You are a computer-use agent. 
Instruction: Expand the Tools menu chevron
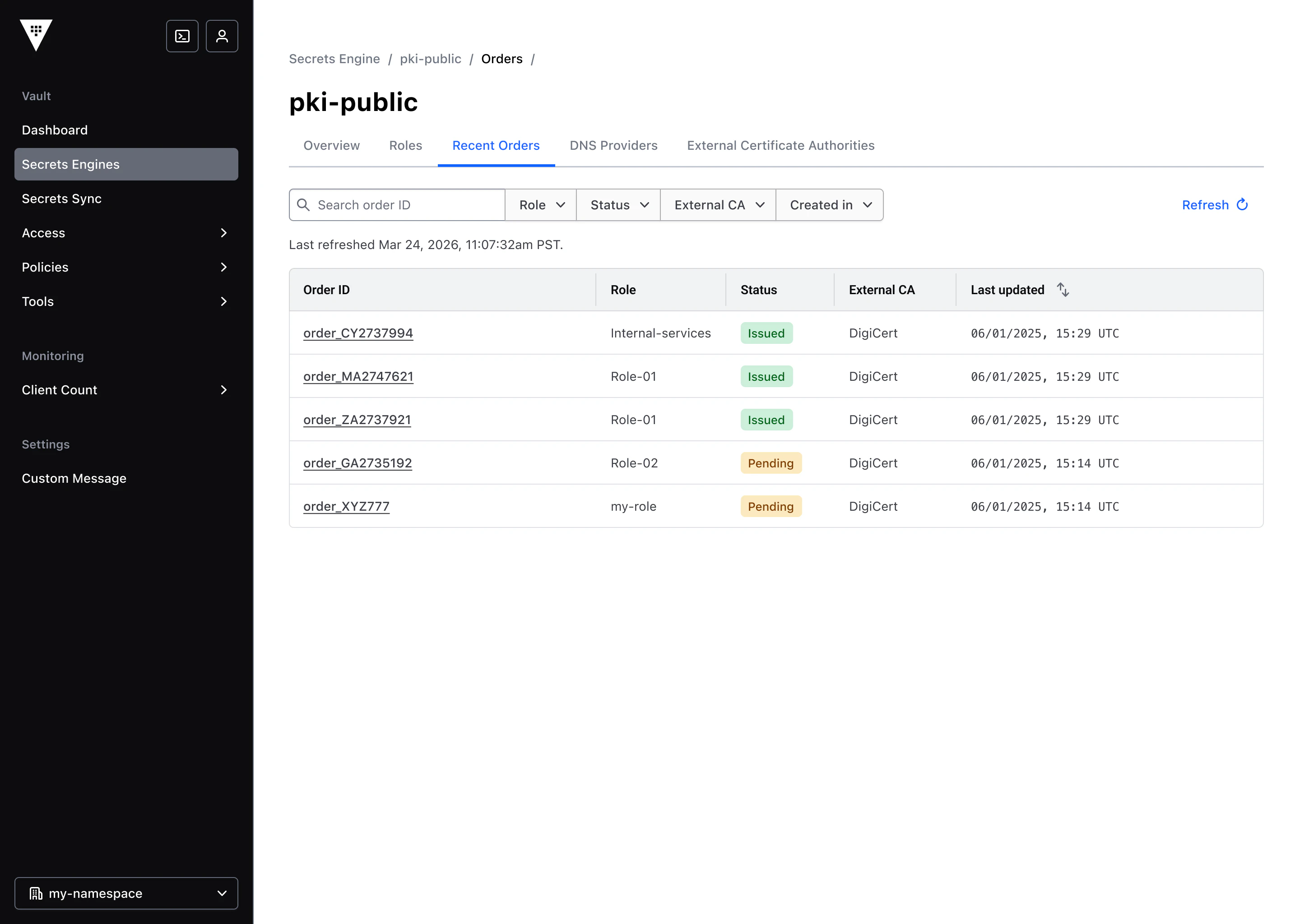tap(224, 301)
